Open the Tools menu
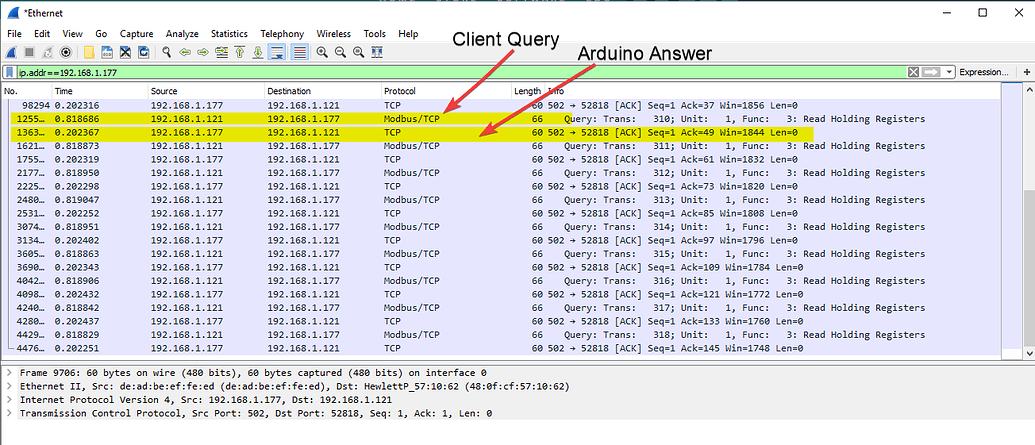The image size is (1035, 445). (375, 34)
